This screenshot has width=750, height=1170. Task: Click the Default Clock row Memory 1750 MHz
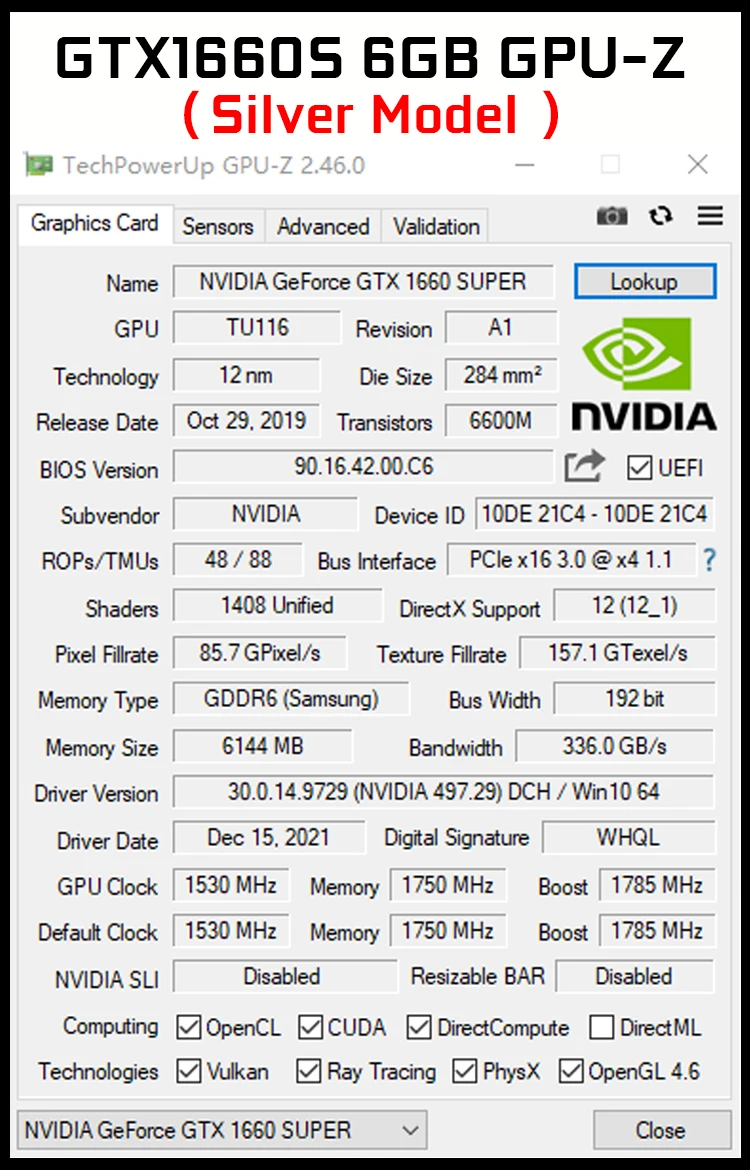pyautogui.click(x=447, y=930)
